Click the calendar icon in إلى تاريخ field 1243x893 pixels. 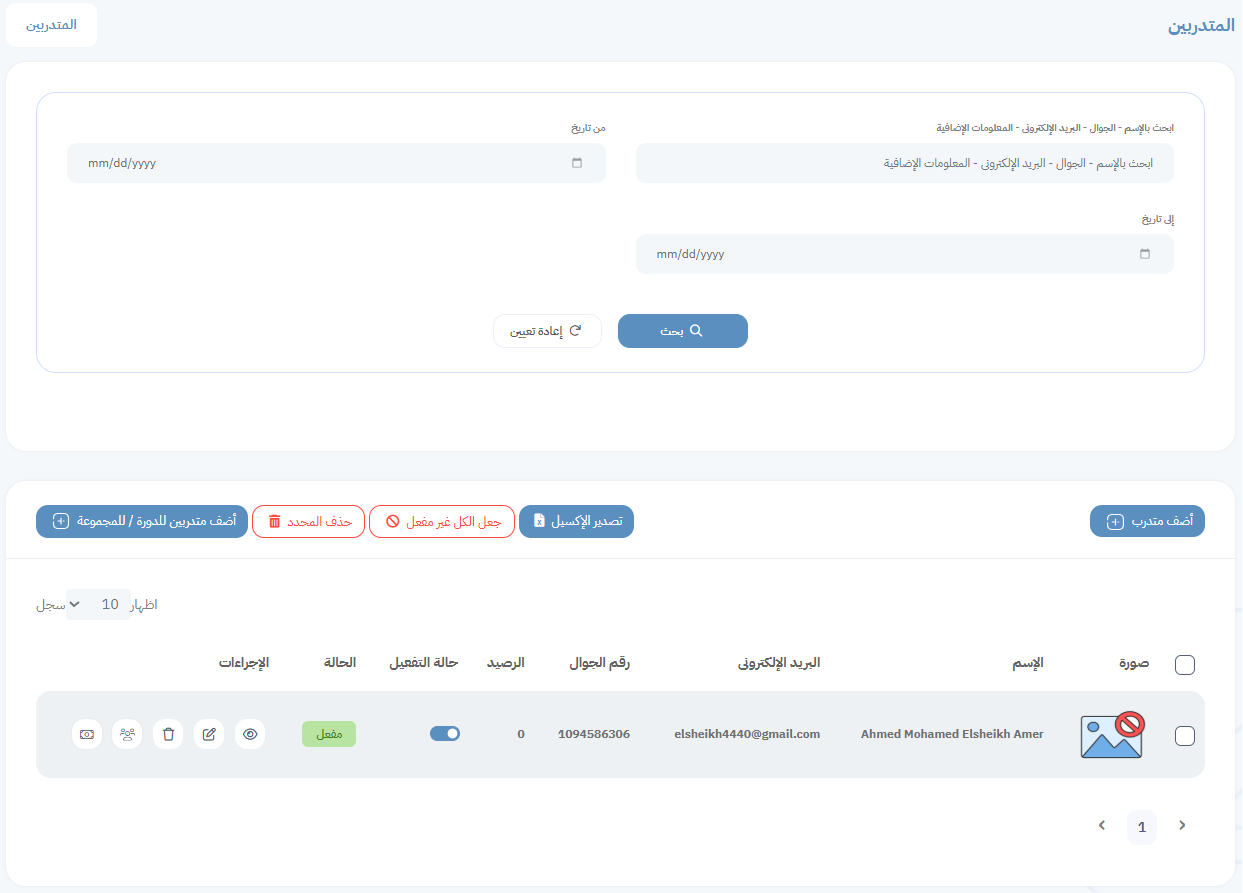[x=1146, y=254]
